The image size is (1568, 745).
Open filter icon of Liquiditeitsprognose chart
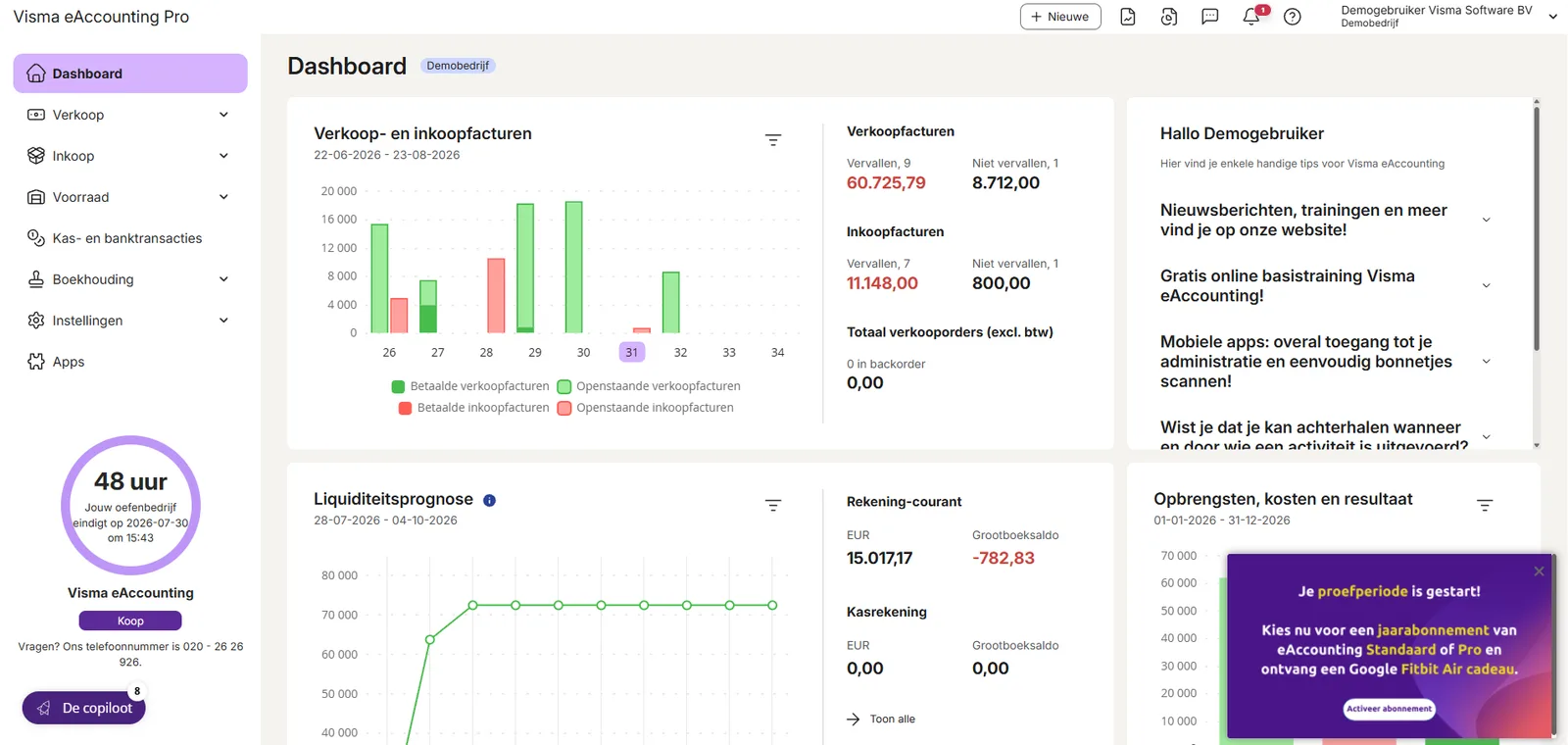(x=773, y=505)
